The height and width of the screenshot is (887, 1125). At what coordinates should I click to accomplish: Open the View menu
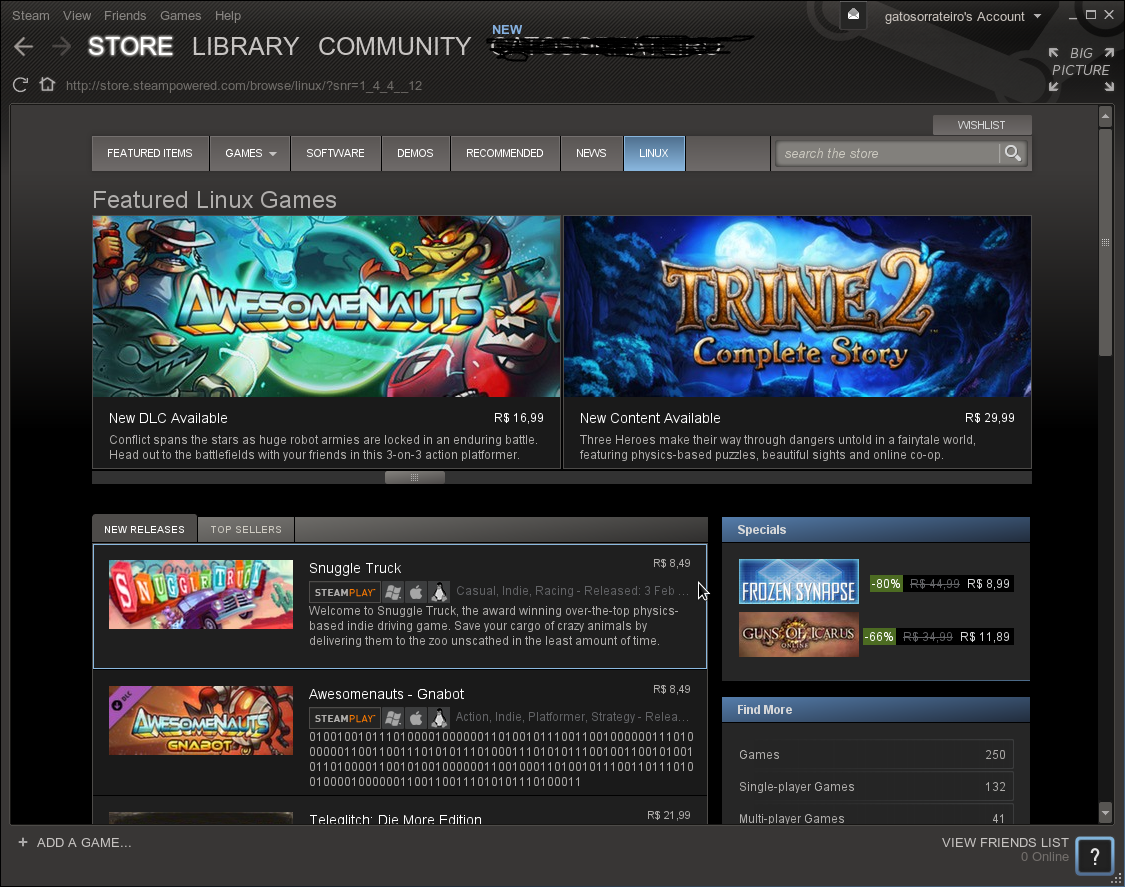[77, 15]
